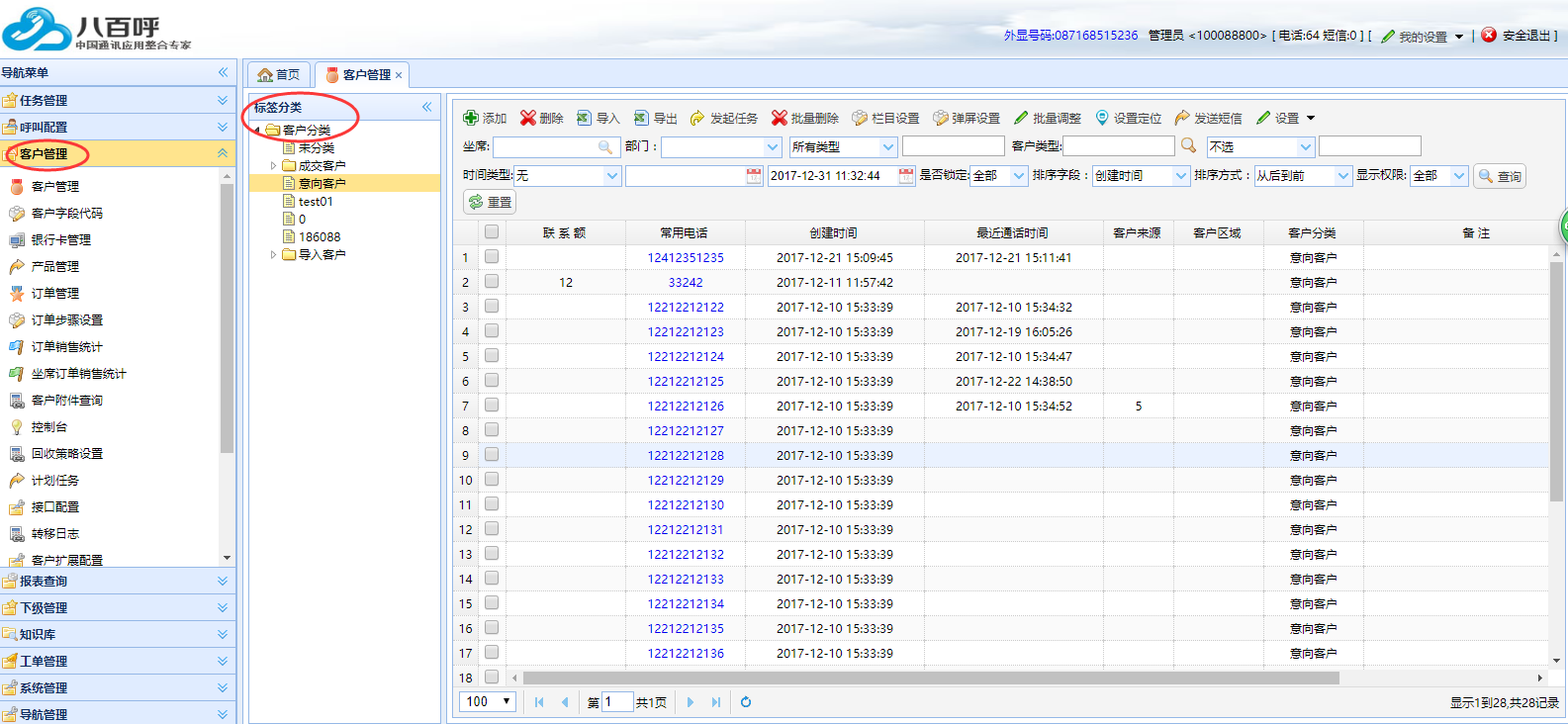The image size is (1568, 724).
Task: Click the 导出 (export) icon
Action: click(x=642, y=118)
